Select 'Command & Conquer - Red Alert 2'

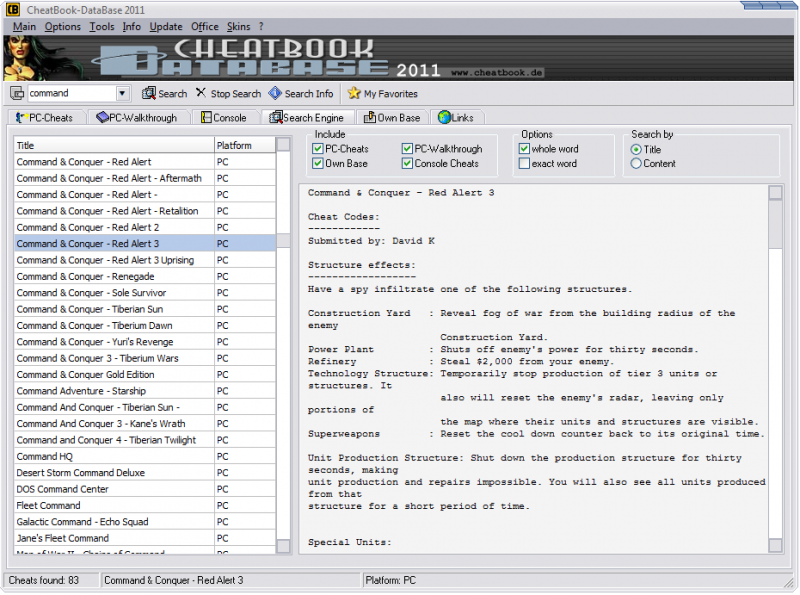pyautogui.click(x=145, y=227)
